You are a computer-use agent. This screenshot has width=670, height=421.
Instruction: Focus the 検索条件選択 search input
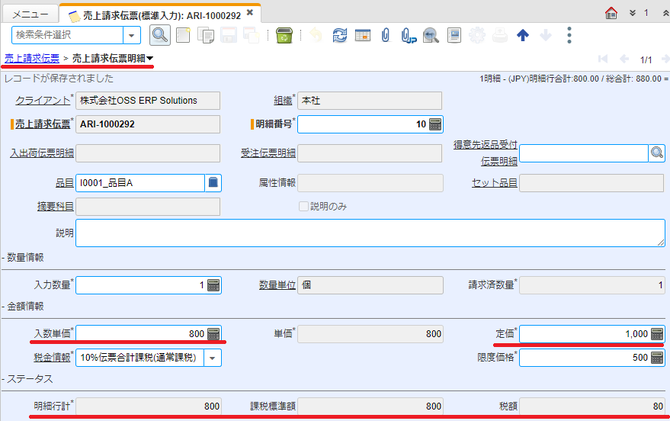click(68, 35)
